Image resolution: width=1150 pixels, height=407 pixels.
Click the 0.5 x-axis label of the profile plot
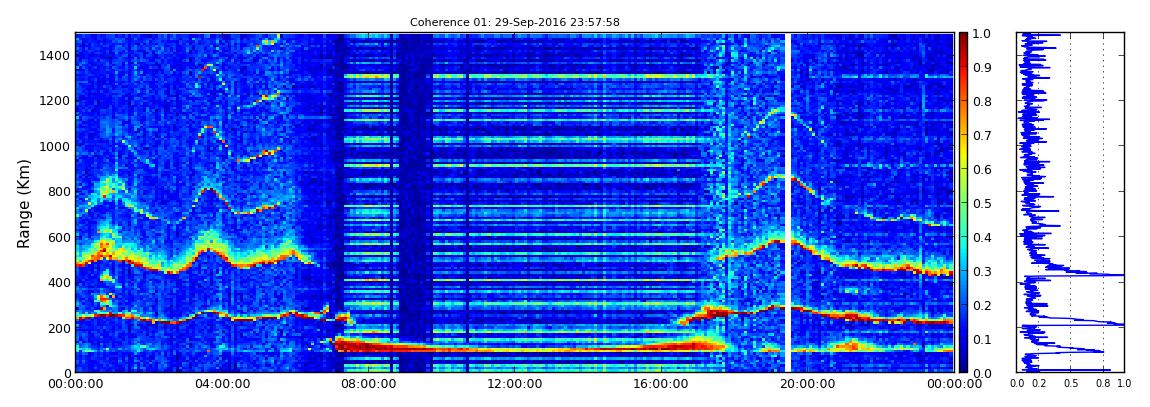coord(1070,384)
